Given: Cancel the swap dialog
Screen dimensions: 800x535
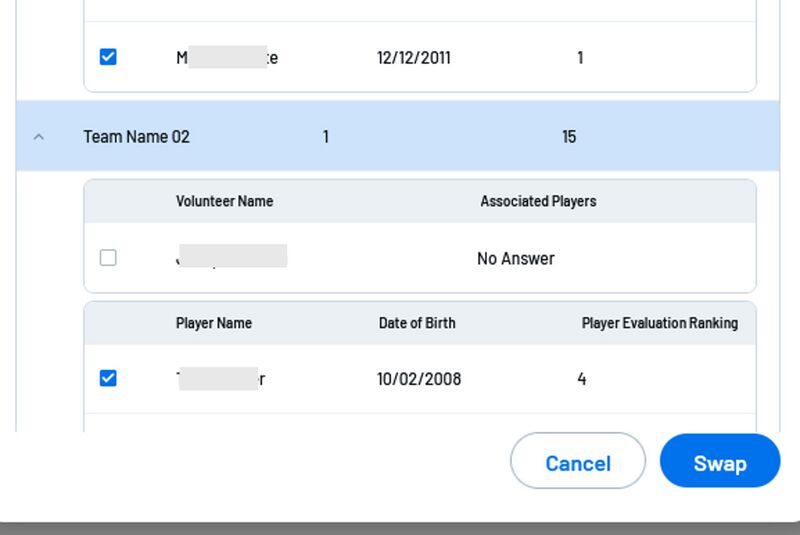Looking at the screenshot, I should coord(577,462).
